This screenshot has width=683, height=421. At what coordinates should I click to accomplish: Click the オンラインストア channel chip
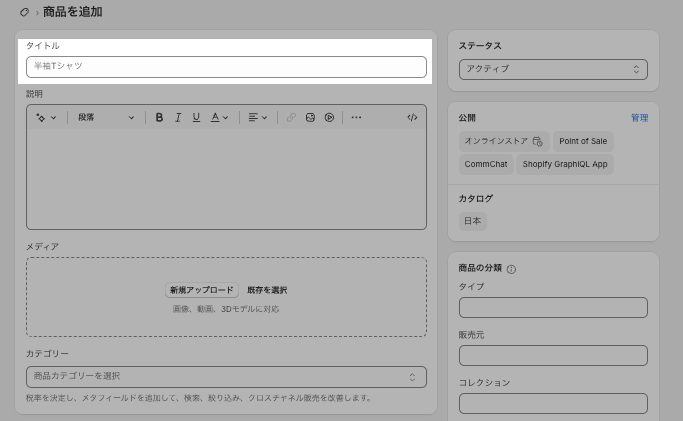[504, 141]
